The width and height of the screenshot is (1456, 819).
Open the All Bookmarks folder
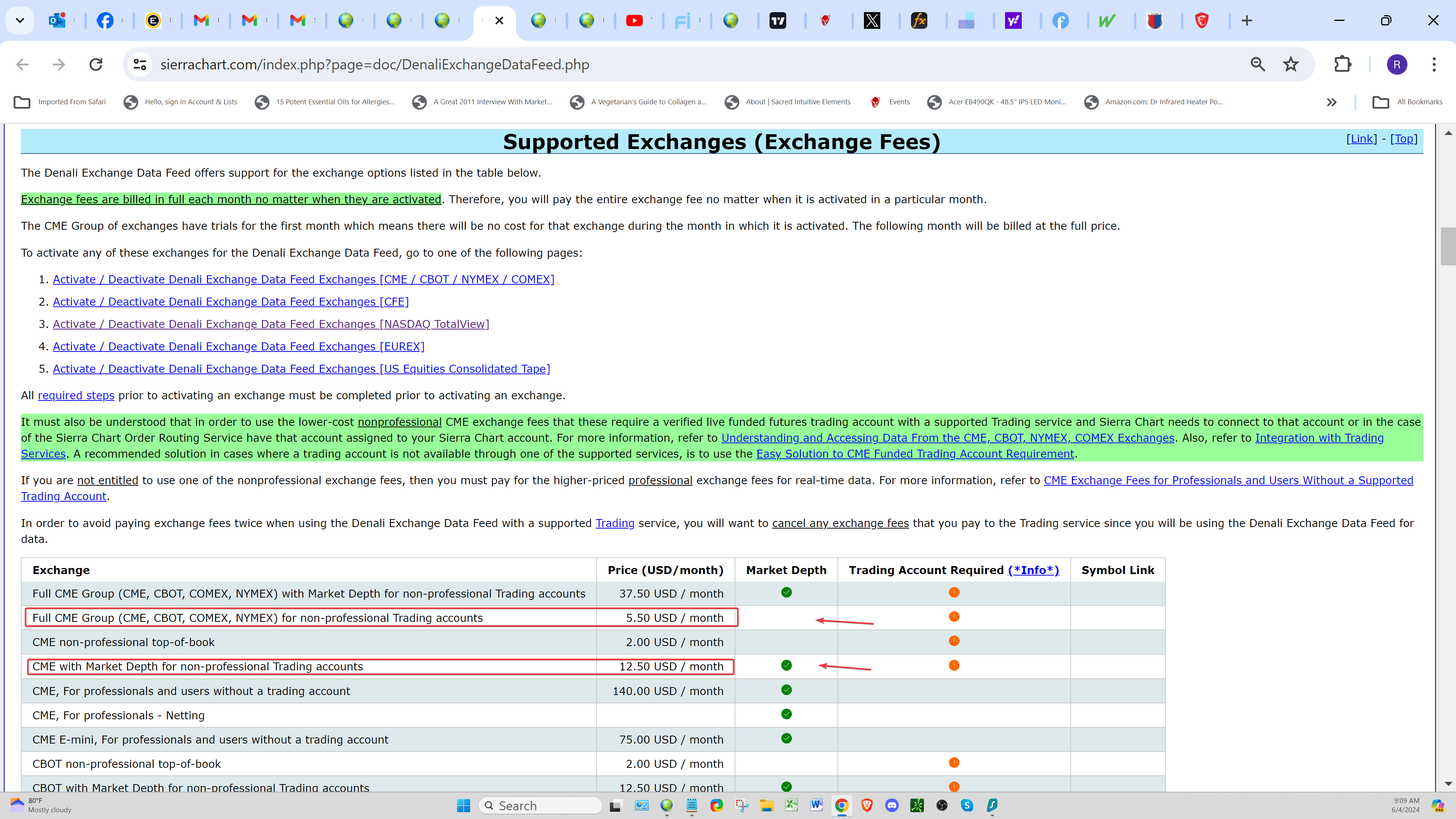click(1407, 102)
